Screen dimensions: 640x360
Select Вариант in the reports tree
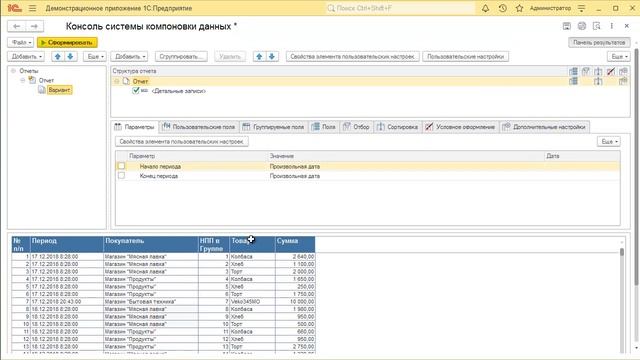point(60,90)
